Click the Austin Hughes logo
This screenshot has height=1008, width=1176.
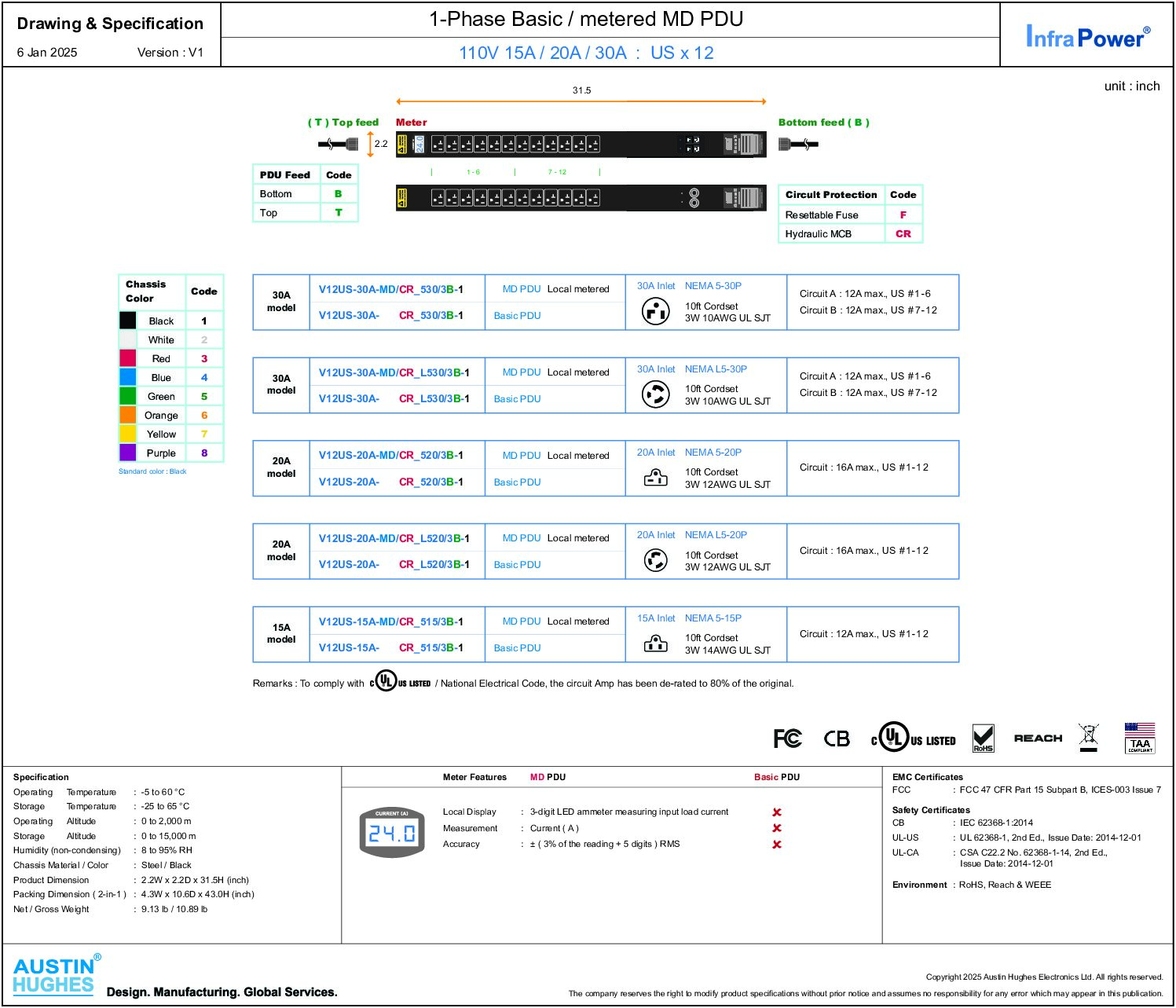click(x=57, y=974)
